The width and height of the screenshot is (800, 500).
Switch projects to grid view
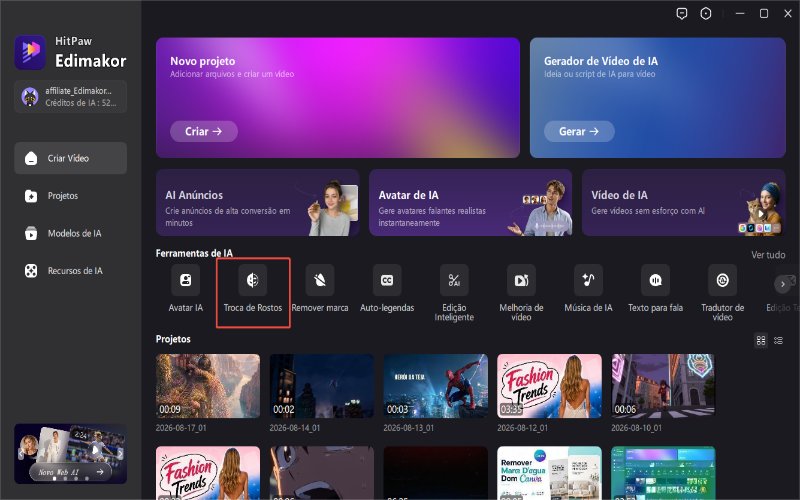click(x=761, y=340)
